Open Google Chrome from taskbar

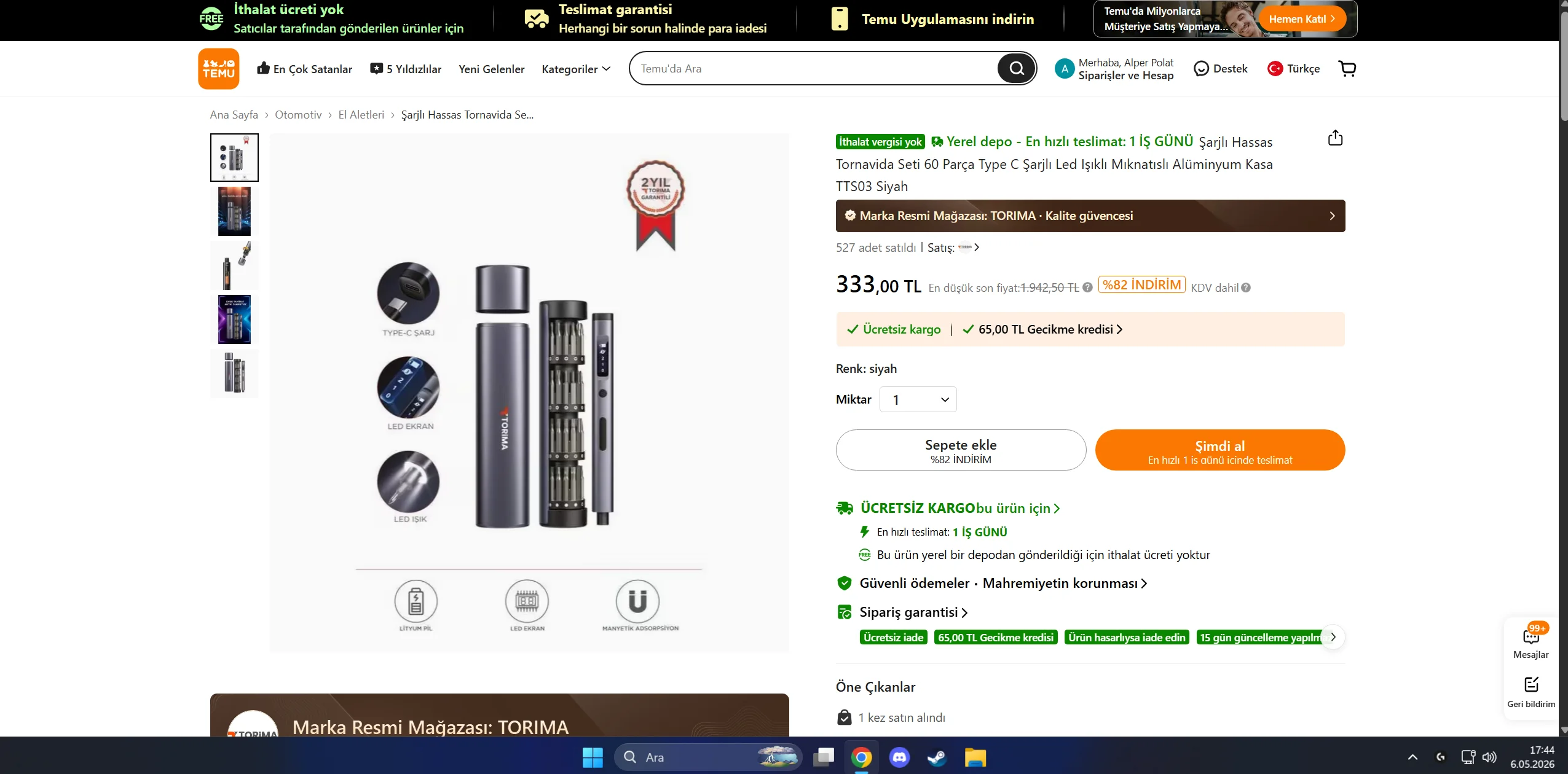pyautogui.click(x=861, y=757)
